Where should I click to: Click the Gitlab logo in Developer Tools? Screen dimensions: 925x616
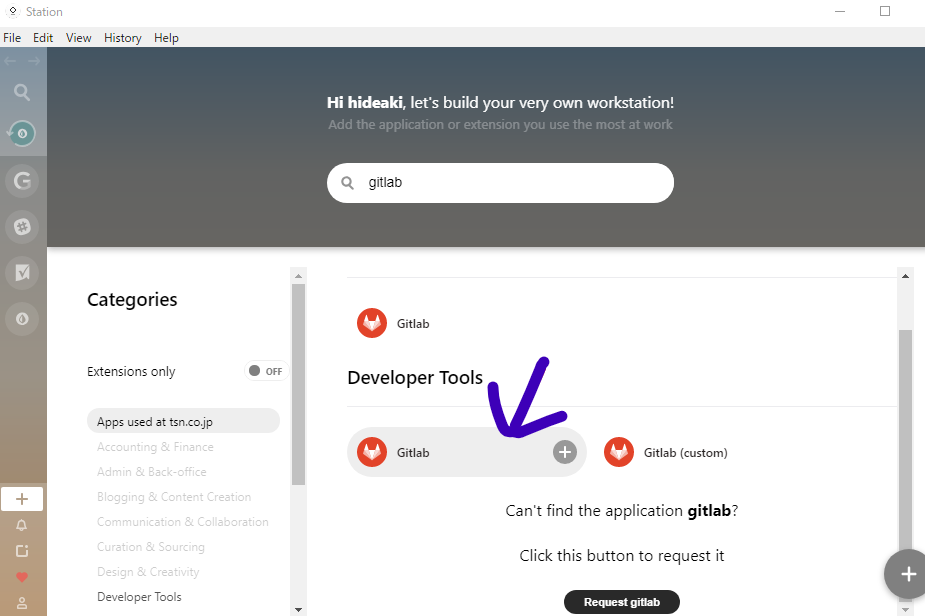[x=372, y=452]
